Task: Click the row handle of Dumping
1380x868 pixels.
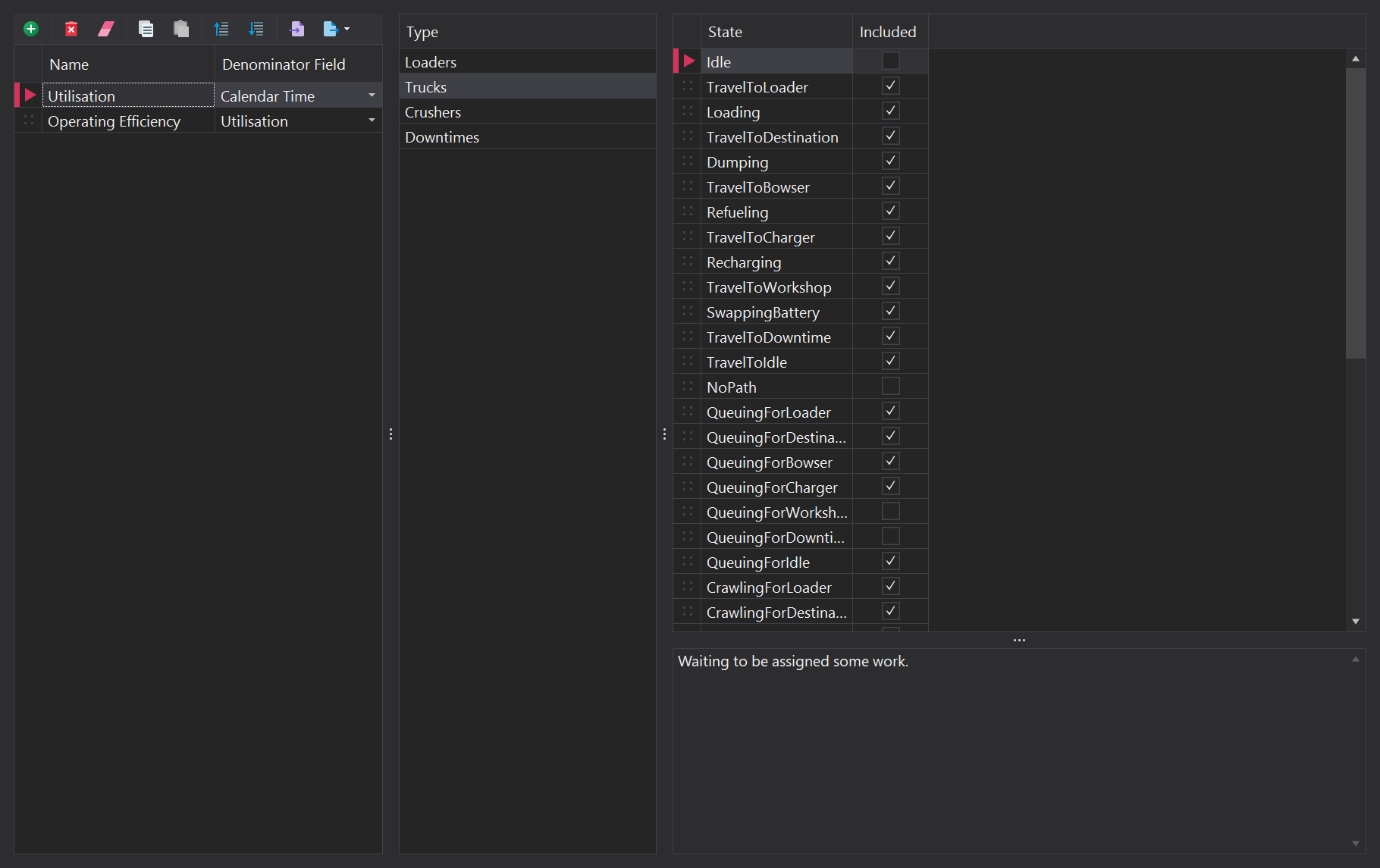Action: tap(688, 161)
